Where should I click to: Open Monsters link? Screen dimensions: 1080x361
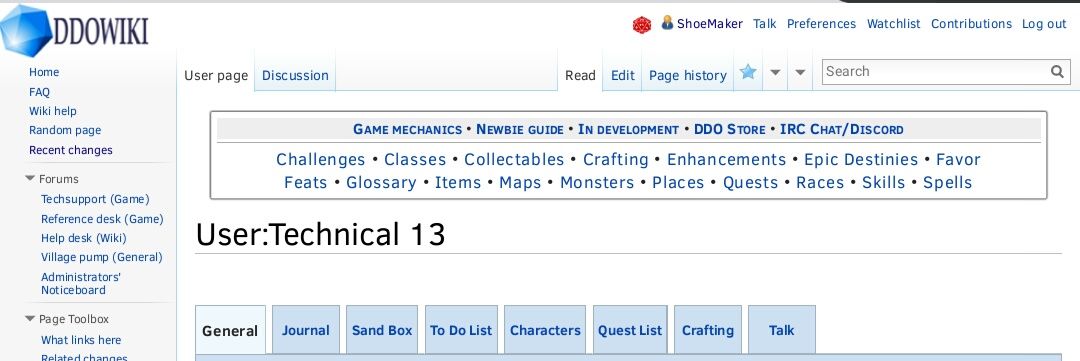(x=596, y=183)
